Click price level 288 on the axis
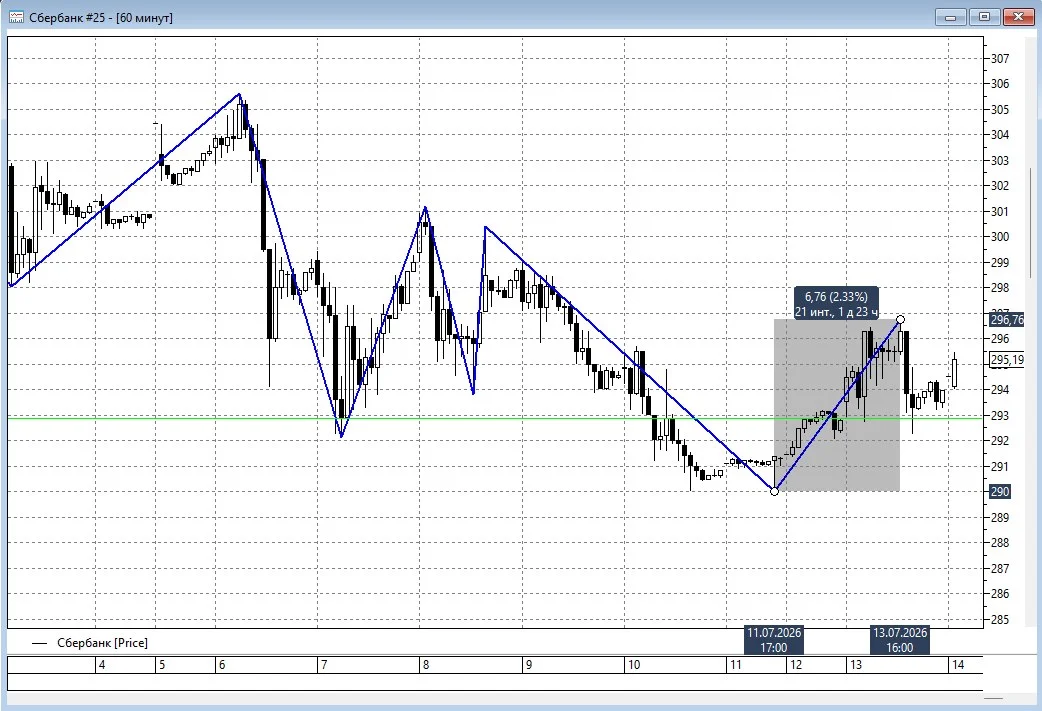 [1000, 543]
